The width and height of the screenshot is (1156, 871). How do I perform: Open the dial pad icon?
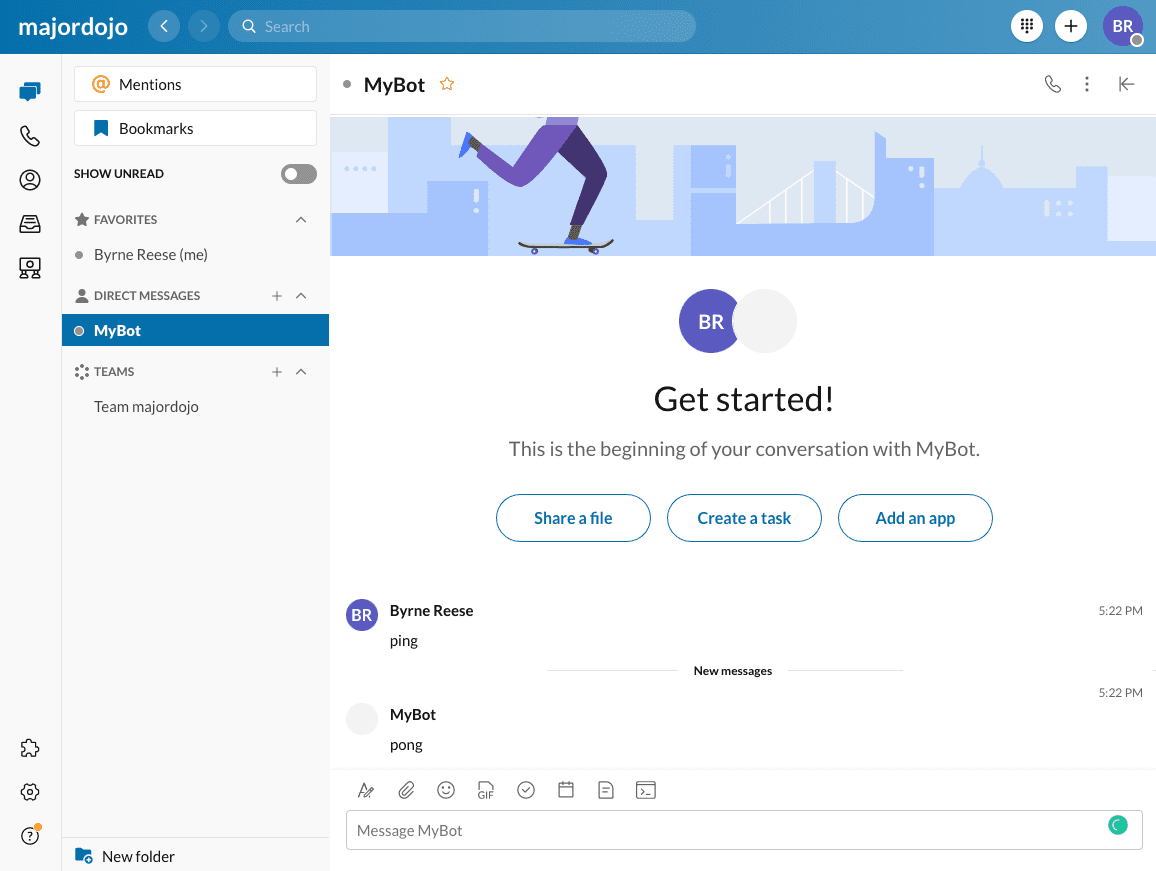(1027, 26)
